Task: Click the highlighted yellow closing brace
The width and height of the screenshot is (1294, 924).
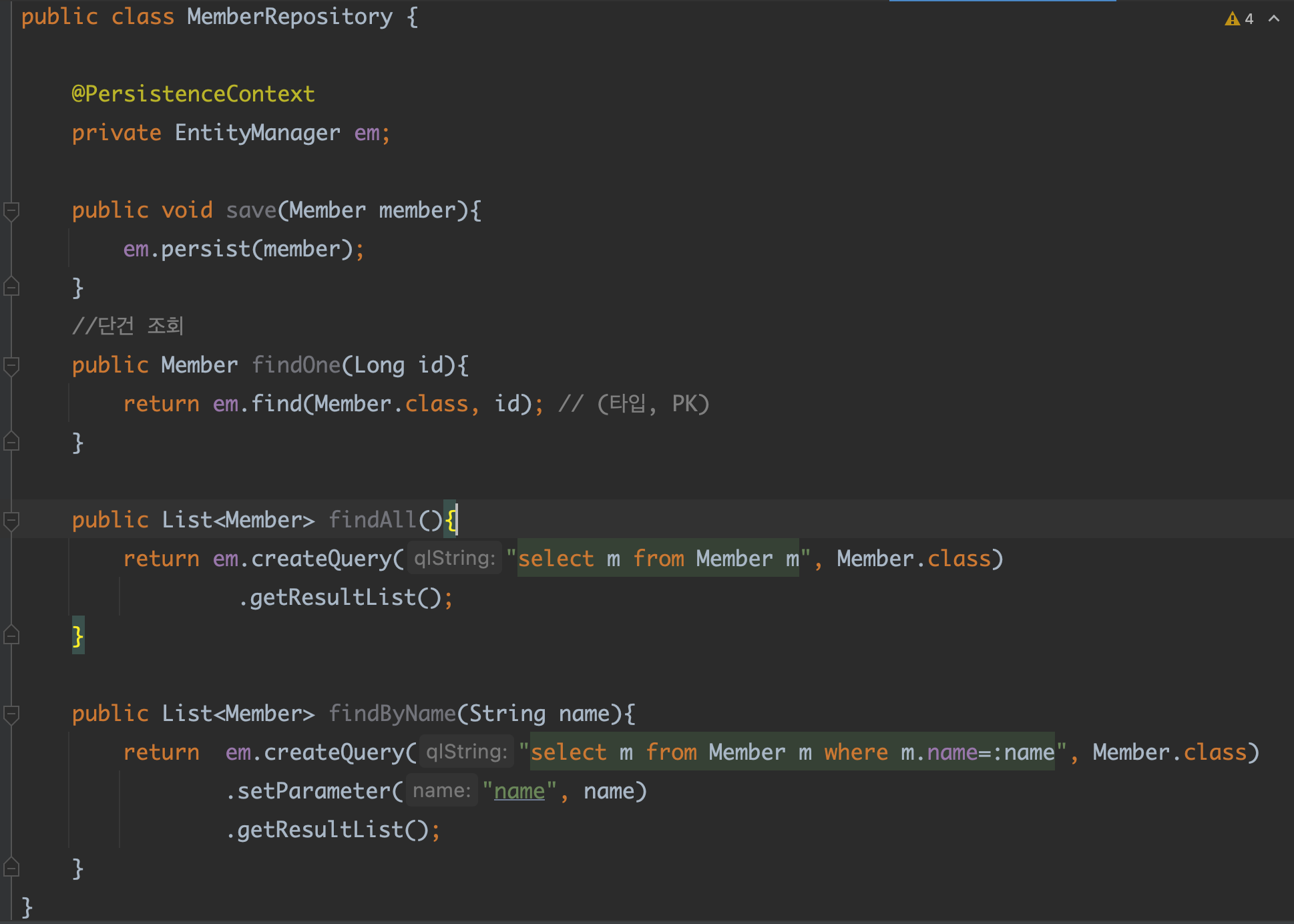Action: (x=78, y=636)
